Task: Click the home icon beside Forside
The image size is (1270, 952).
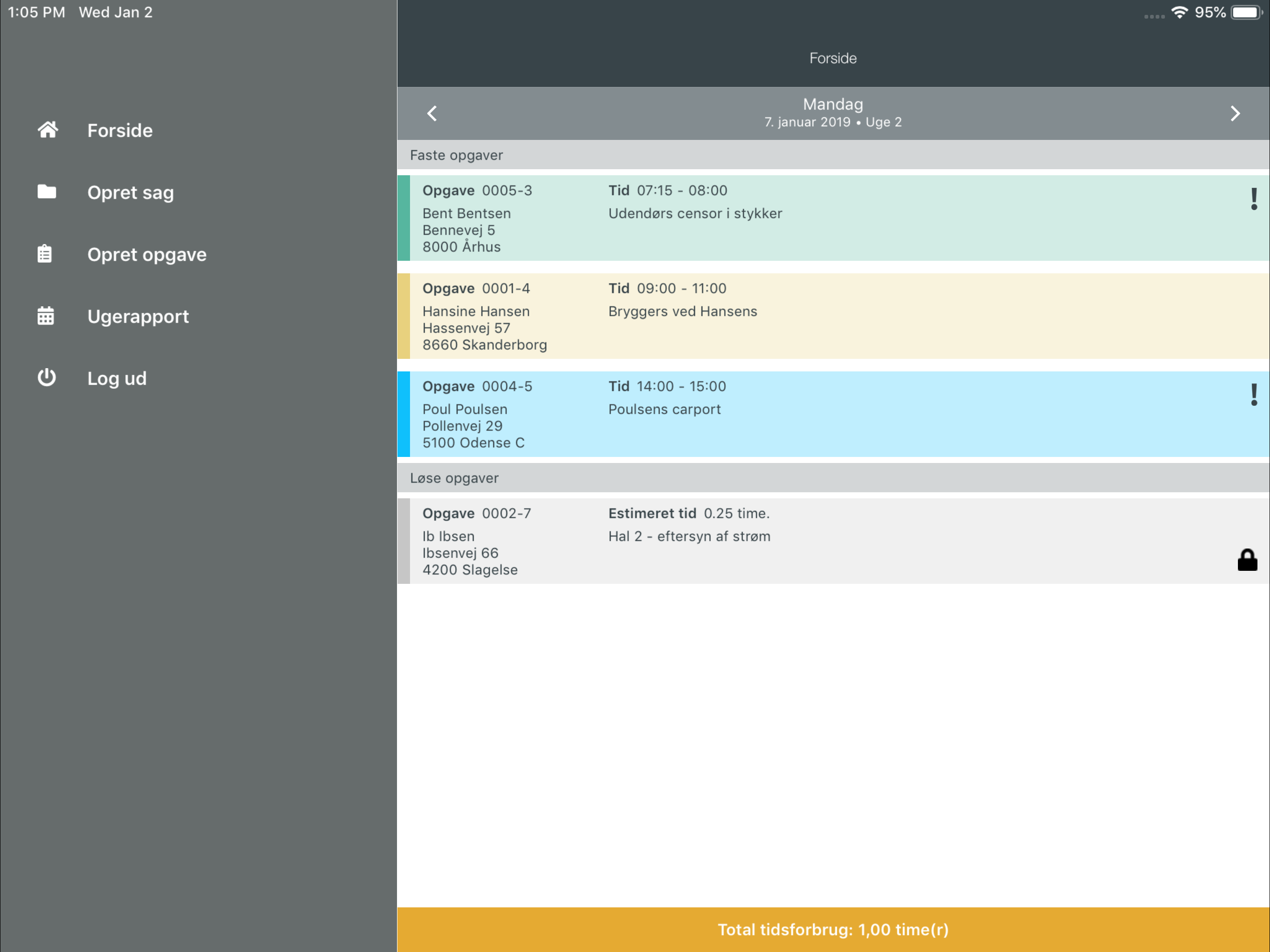Action: pos(48,130)
